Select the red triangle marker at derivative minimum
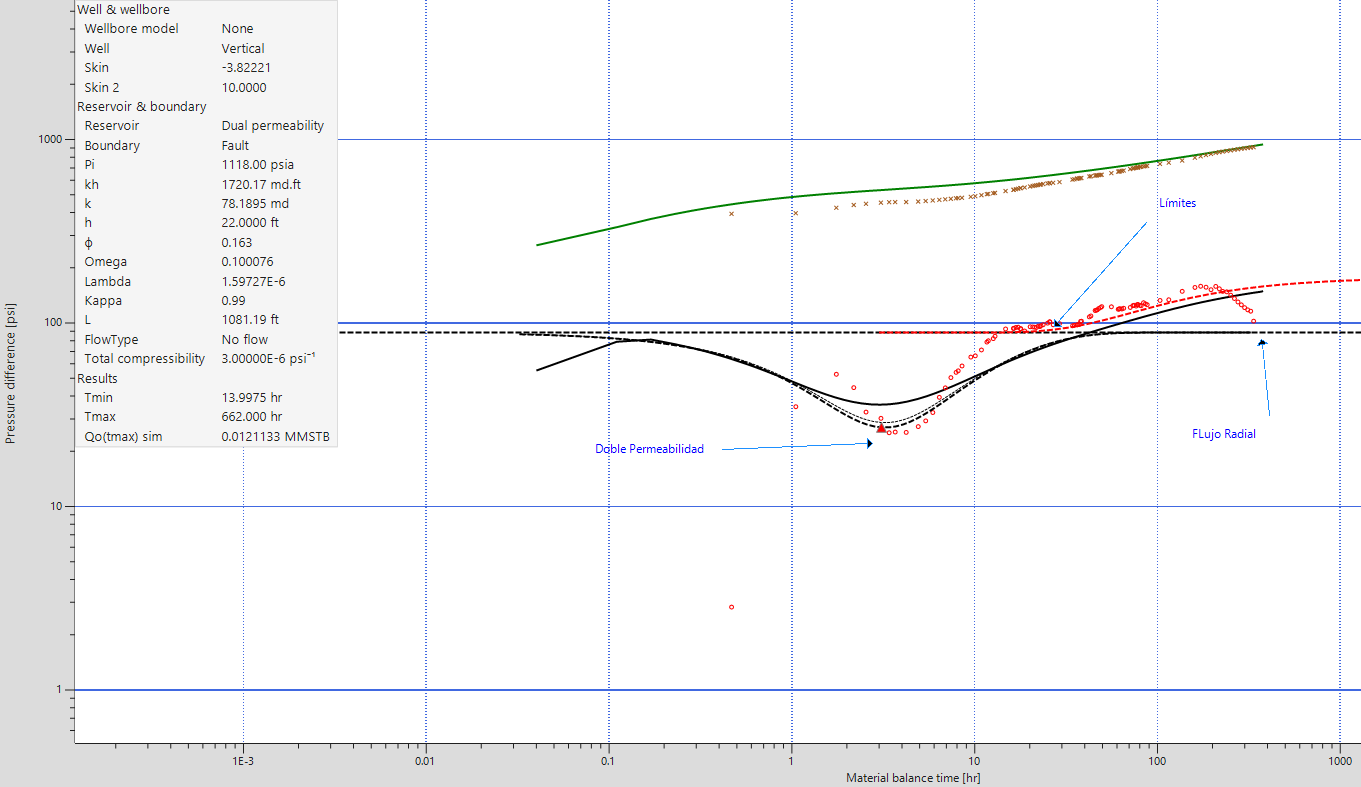This screenshot has height=787, width=1361. (x=881, y=428)
